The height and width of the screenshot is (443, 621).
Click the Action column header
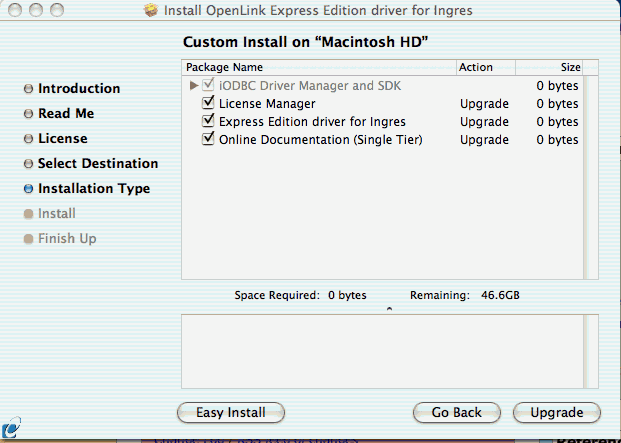click(x=486, y=67)
